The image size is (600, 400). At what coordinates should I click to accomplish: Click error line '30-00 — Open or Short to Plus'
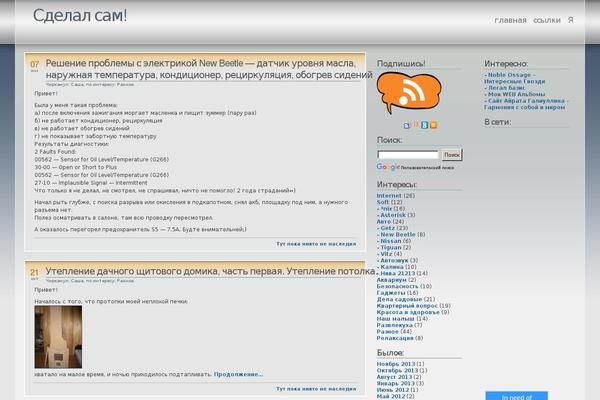[x=76, y=167]
